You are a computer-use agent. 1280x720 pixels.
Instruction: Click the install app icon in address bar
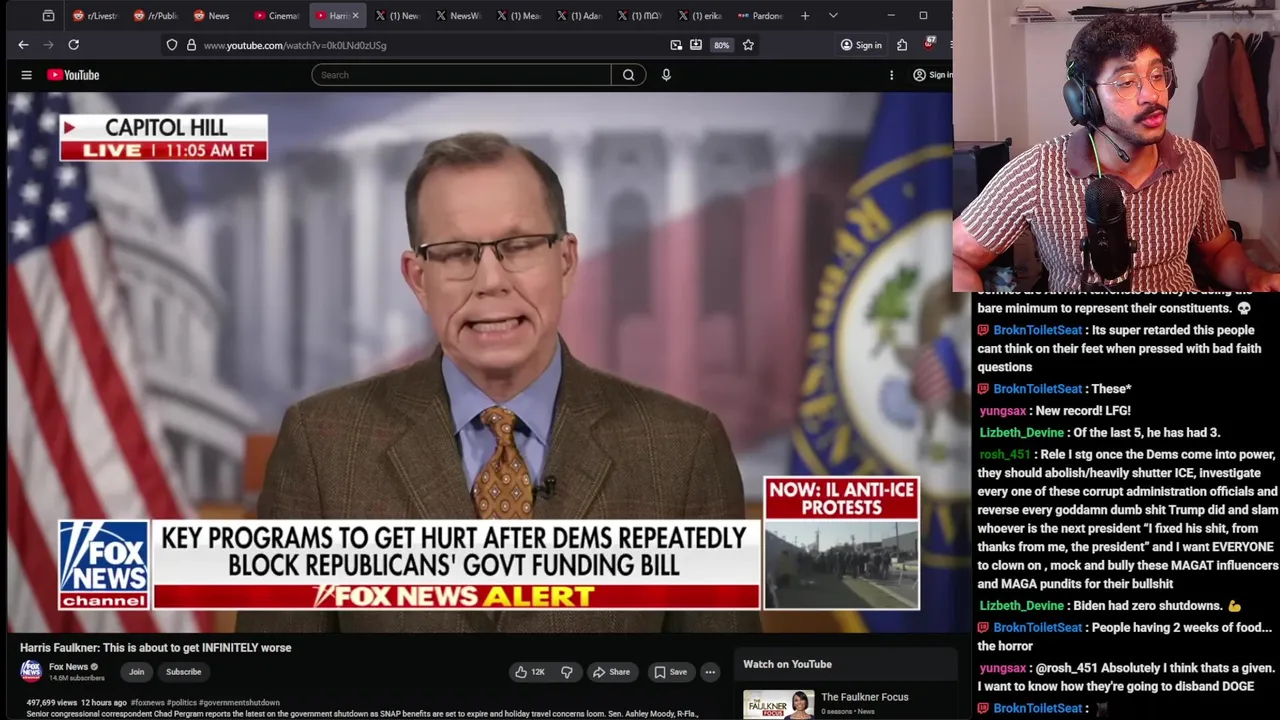696,45
